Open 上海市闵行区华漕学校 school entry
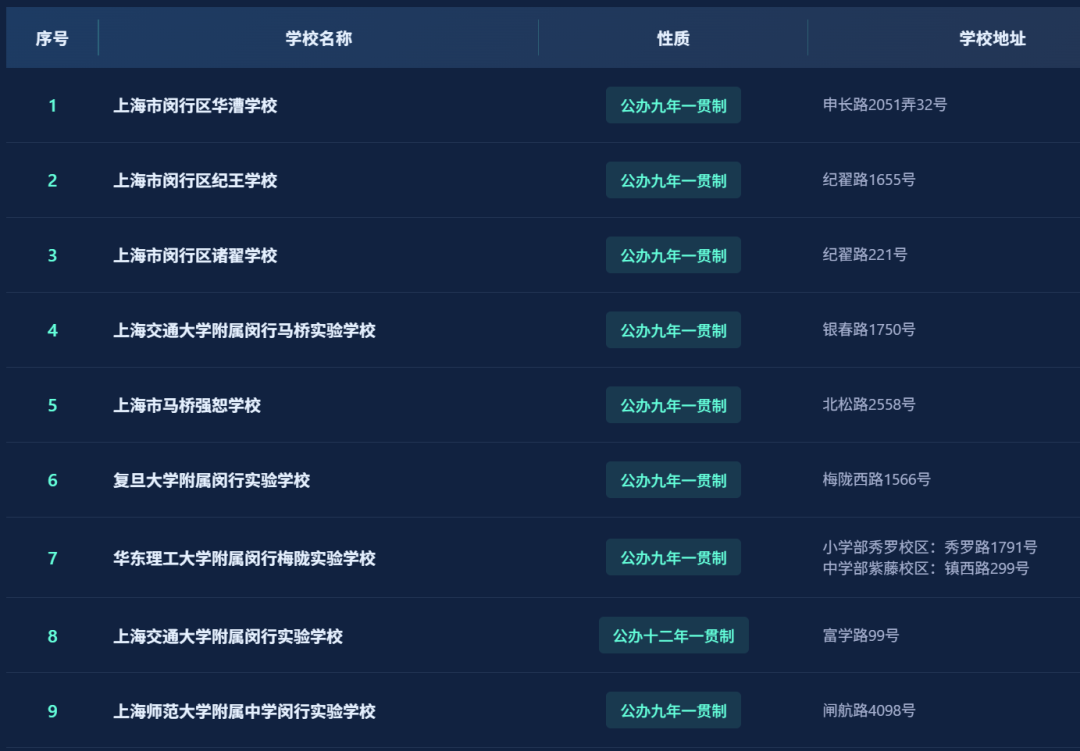 tap(195, 106)
